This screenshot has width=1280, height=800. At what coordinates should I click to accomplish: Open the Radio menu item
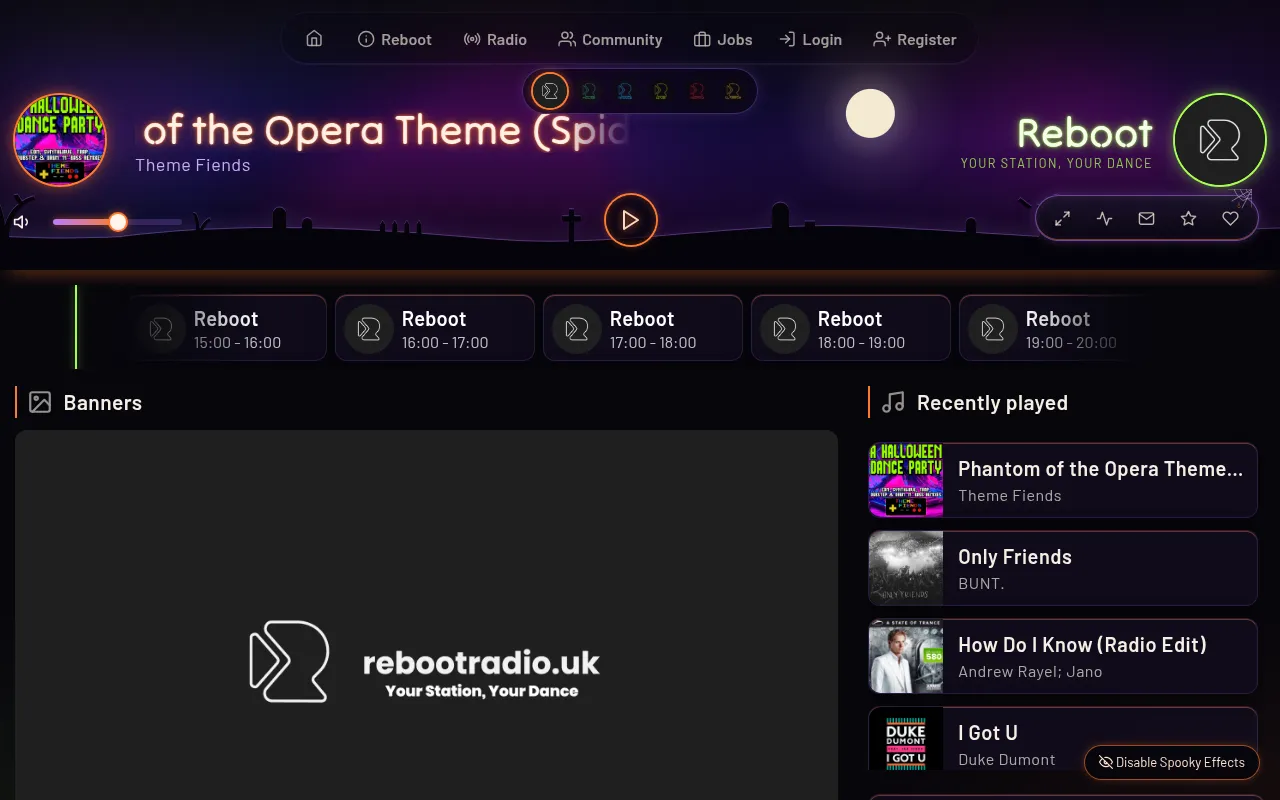[495, 39]
